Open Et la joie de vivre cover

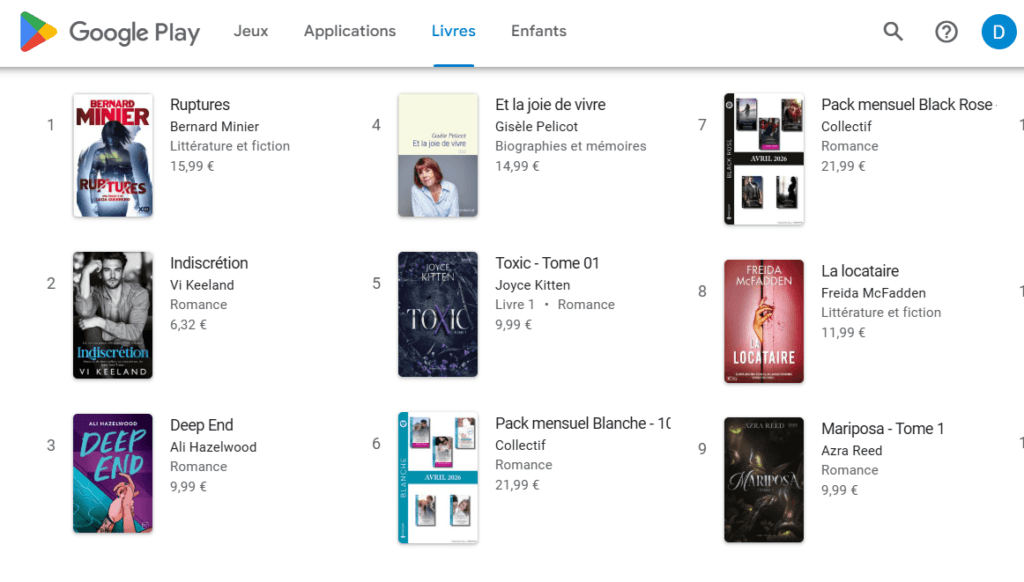[438, 155]
